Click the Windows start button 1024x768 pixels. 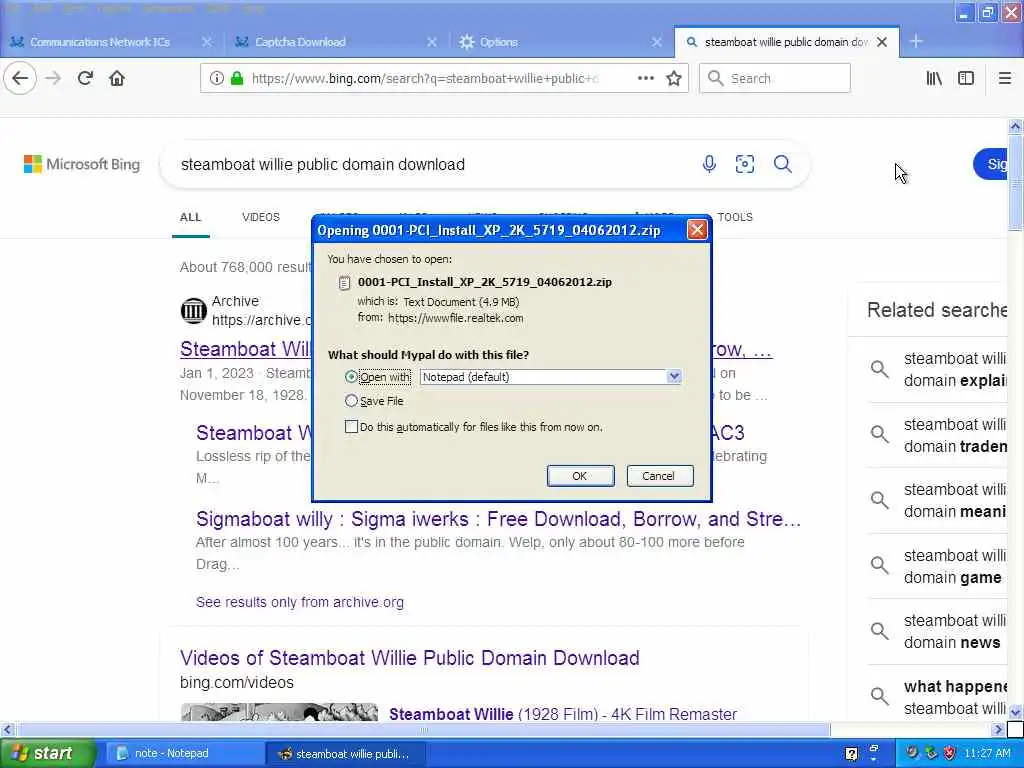(x=46, y=753)
